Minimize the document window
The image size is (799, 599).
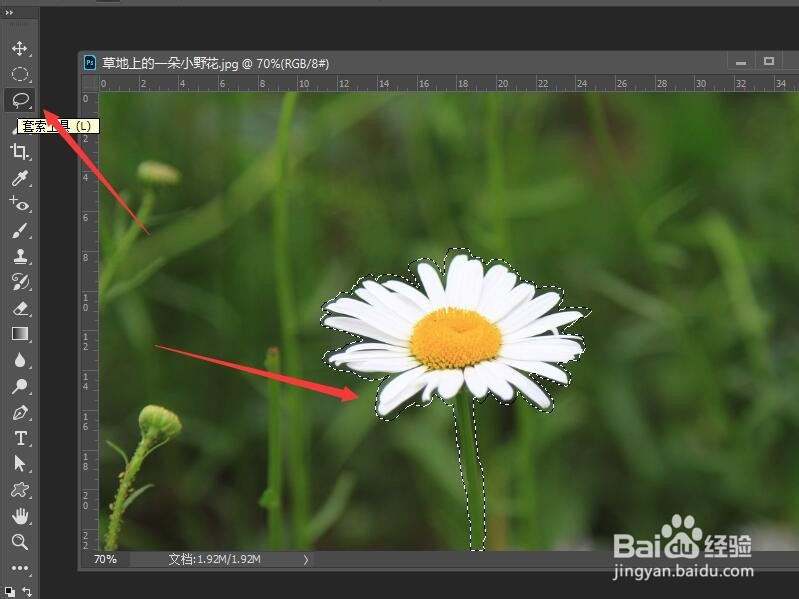click(741, 63)
